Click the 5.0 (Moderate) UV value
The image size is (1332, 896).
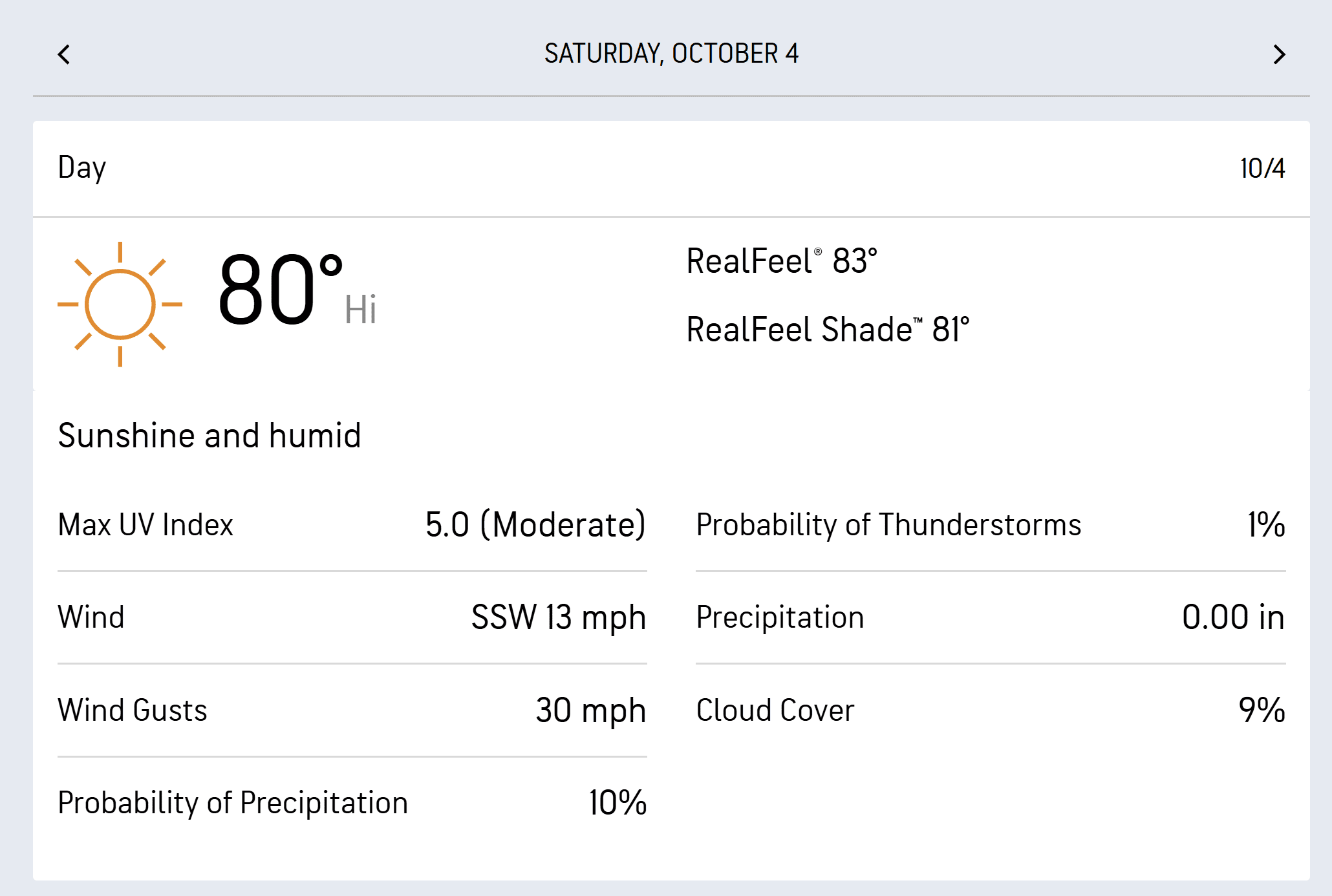[535, 524]
